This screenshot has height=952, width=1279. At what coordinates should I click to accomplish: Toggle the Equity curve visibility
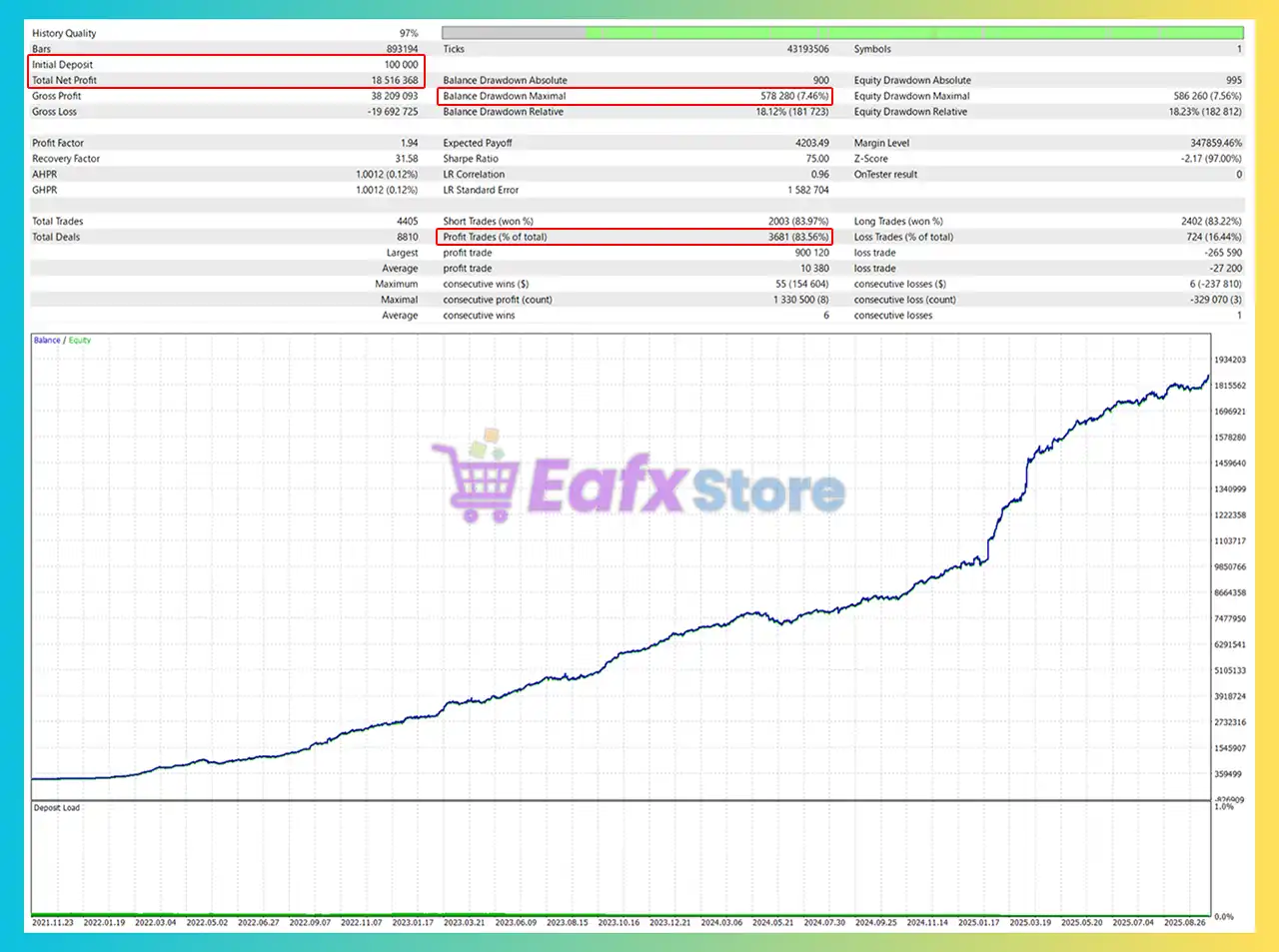tap(77, 340)
